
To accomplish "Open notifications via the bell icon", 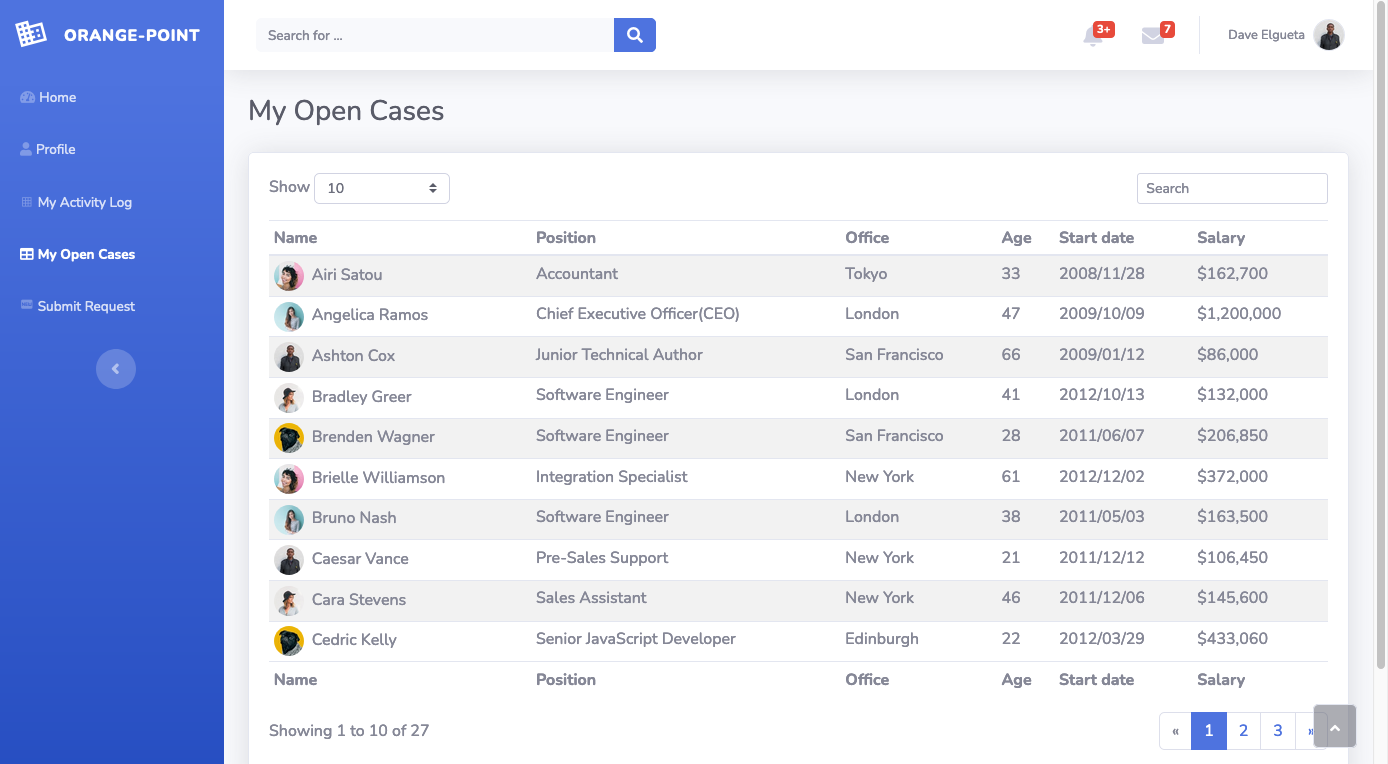I will point(1095,35).
